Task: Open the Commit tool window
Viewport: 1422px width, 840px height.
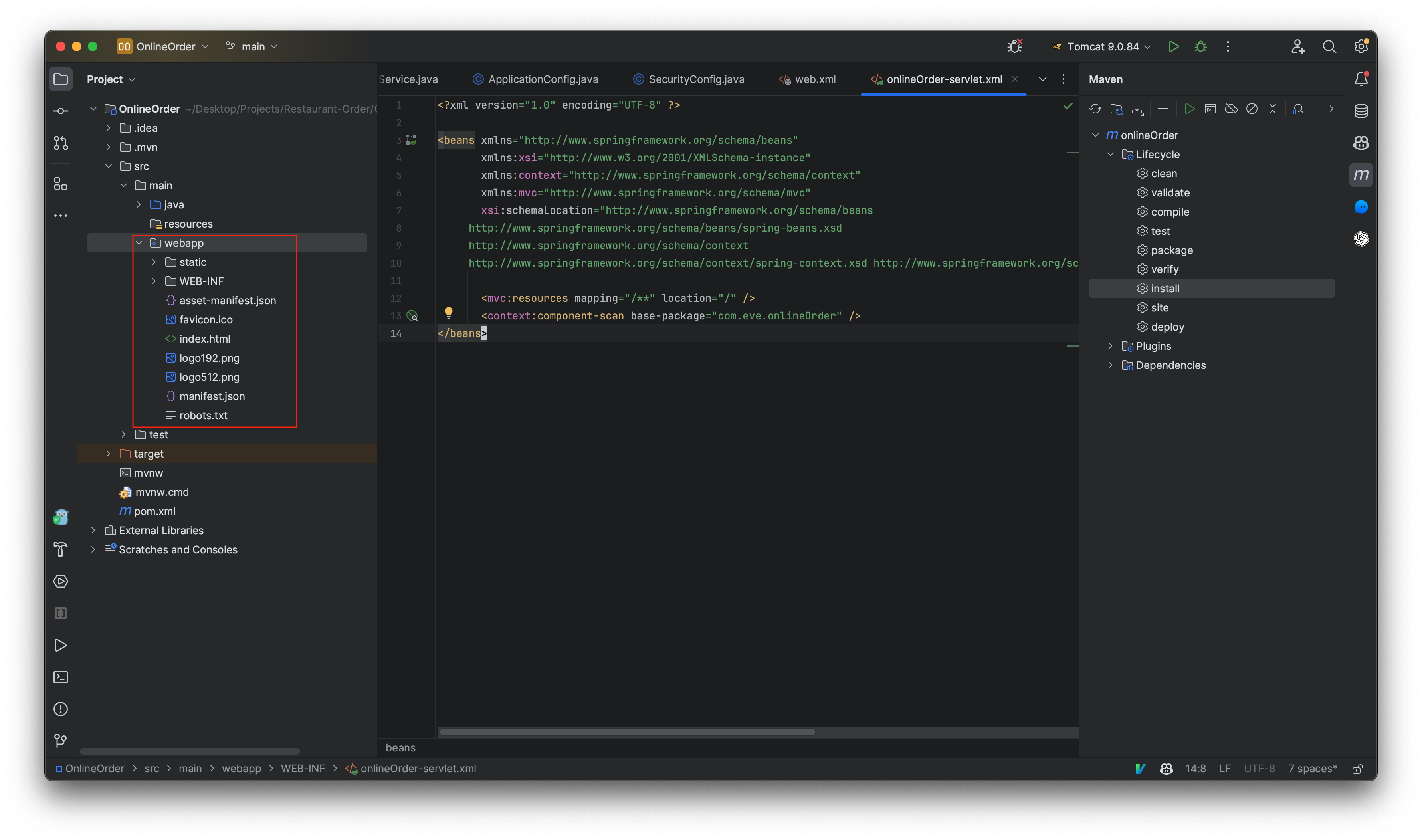Action: 61,111
